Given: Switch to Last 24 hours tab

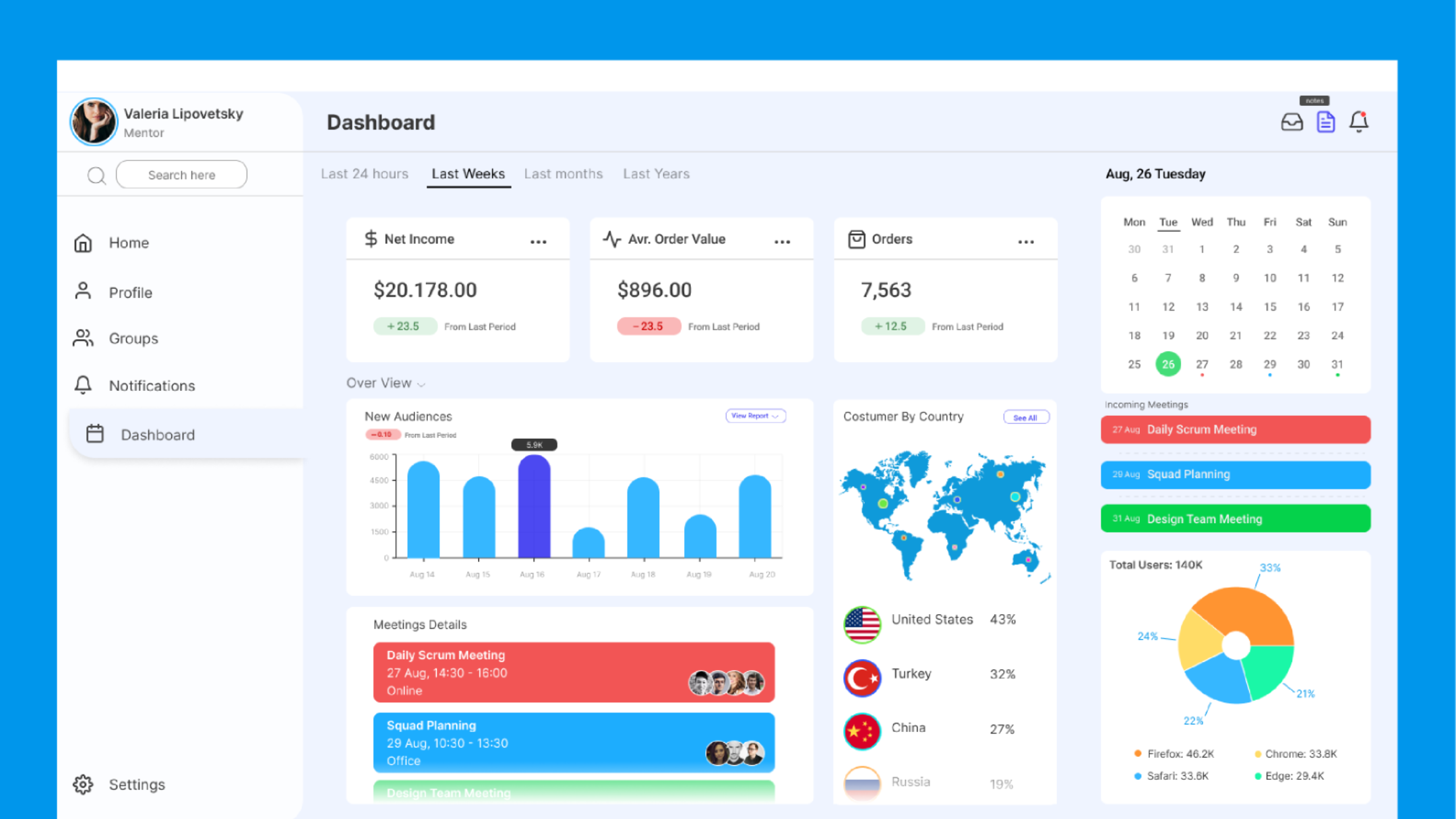Looking at the screenshot, I should coord(364,174).
